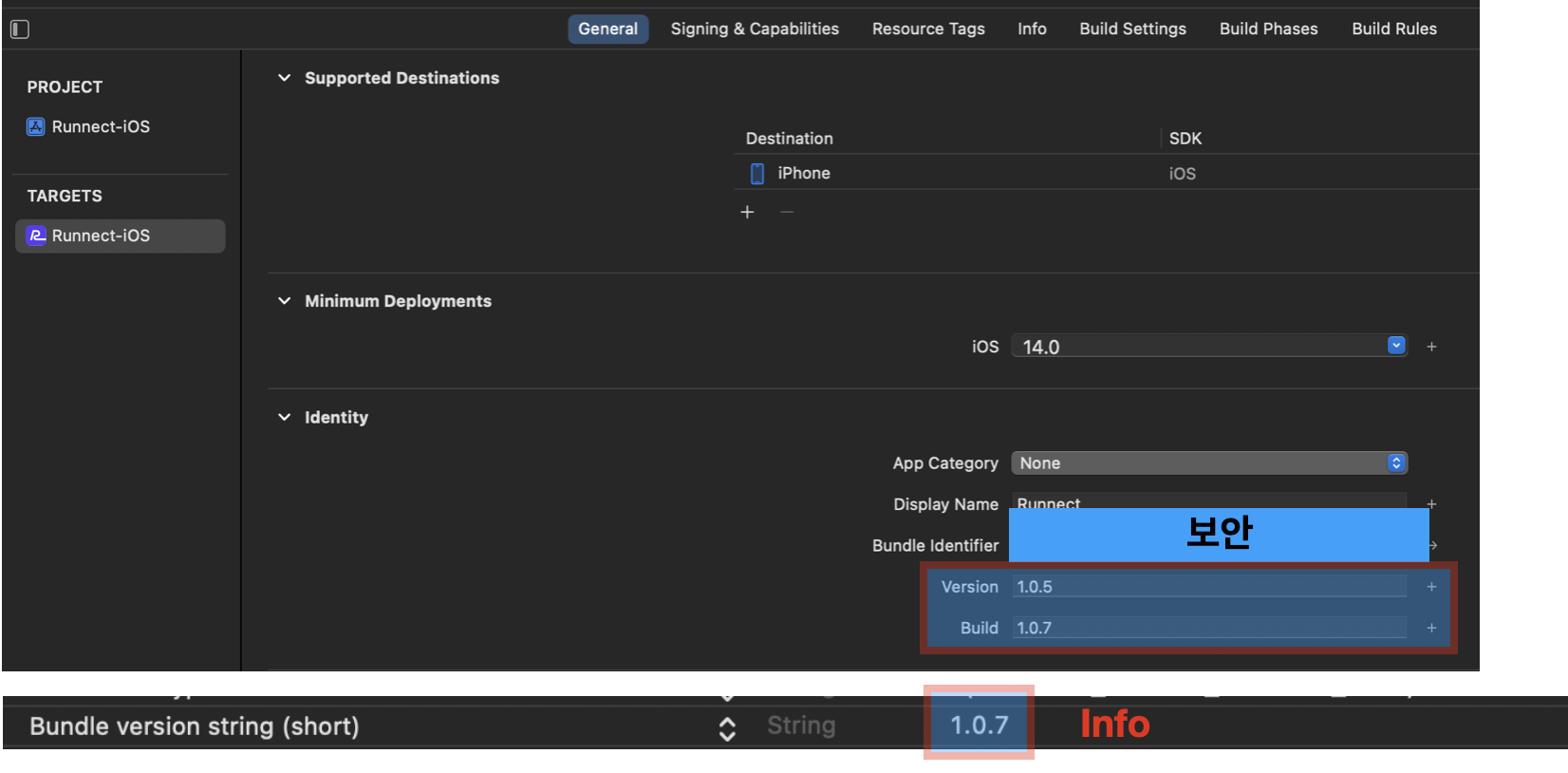Click the plus beside Build field
The height and width of the screenshot is (773, 1568).
(x=1431, y=628)
